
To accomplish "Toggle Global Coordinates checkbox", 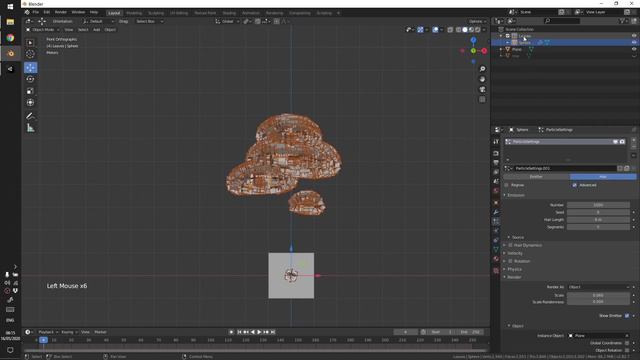I will point(627,343).
